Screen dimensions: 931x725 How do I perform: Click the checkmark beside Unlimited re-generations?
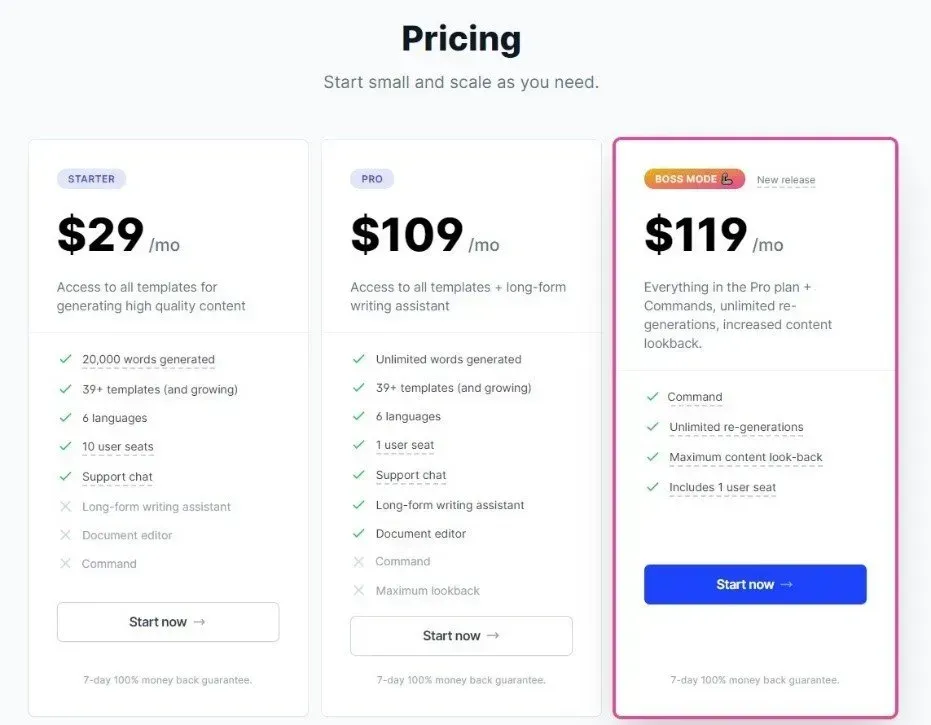coord(653,426)
